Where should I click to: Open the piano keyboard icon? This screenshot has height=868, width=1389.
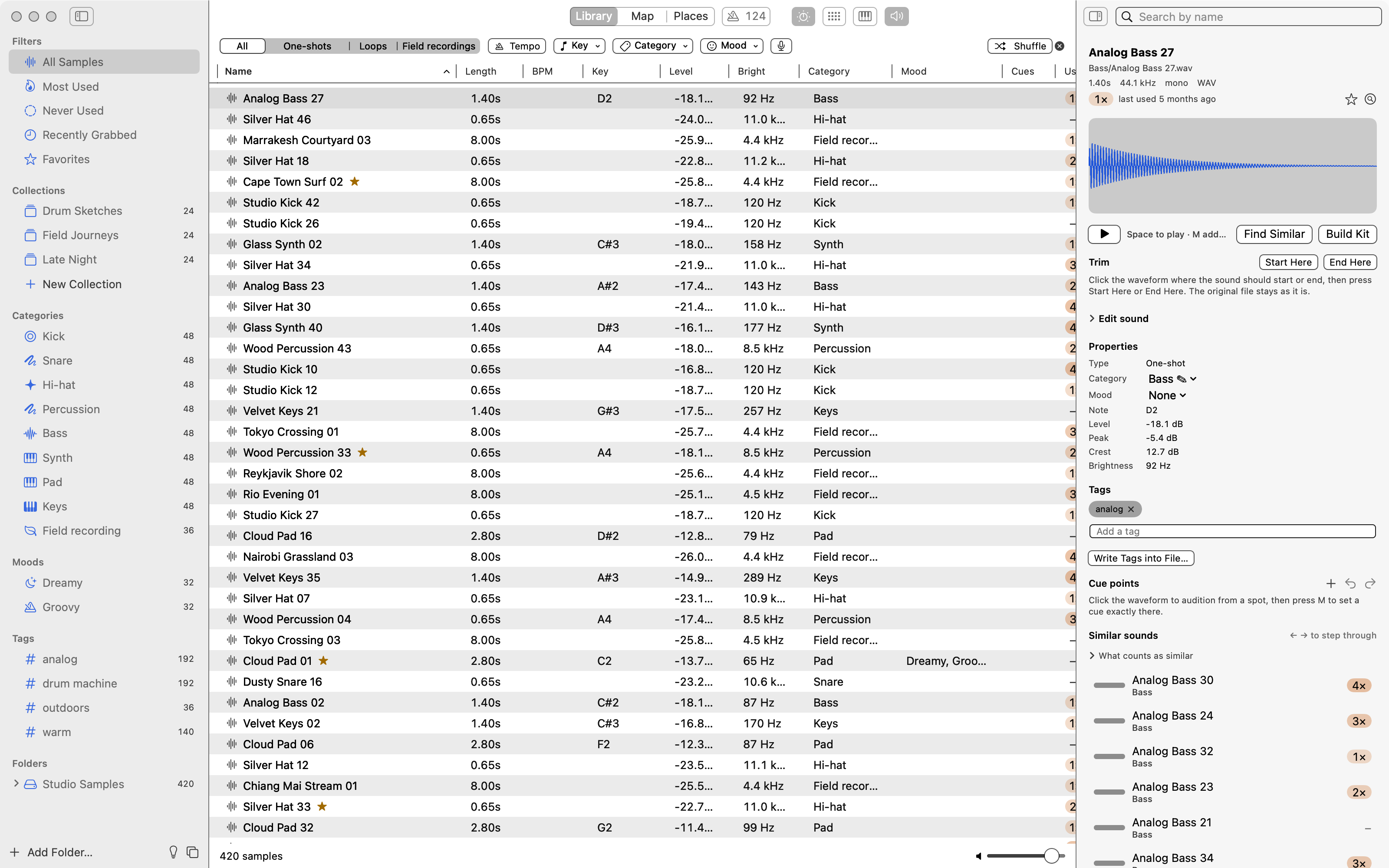[865, 16]
